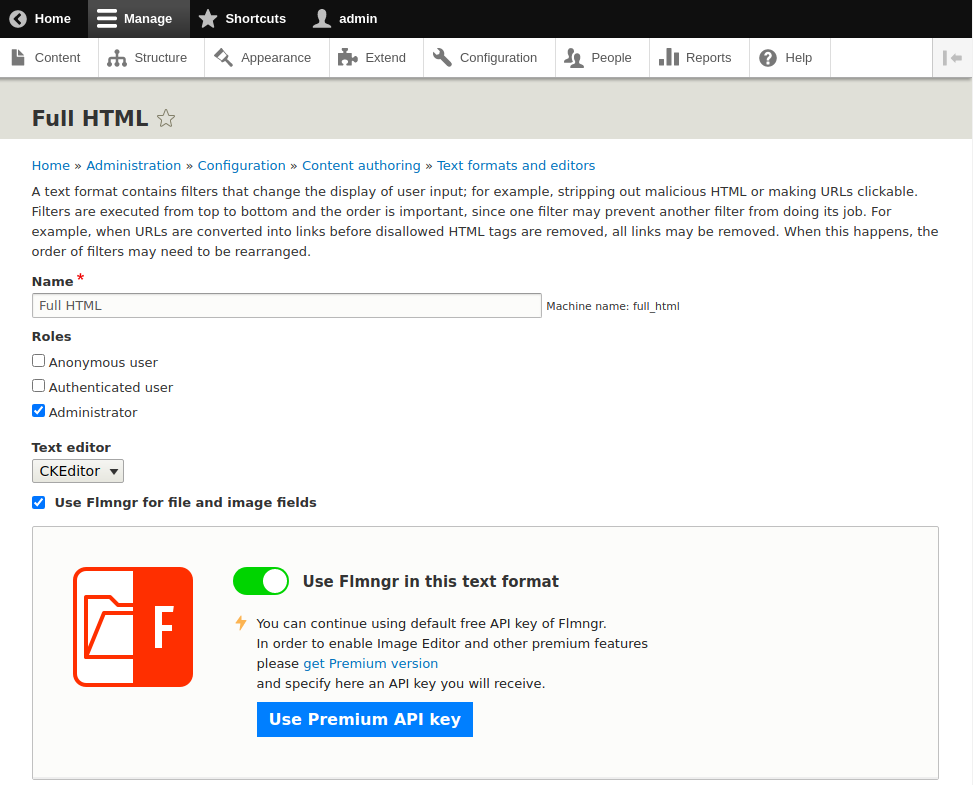Click the People users icon
The image size is (973, 785).
(574, 58)
